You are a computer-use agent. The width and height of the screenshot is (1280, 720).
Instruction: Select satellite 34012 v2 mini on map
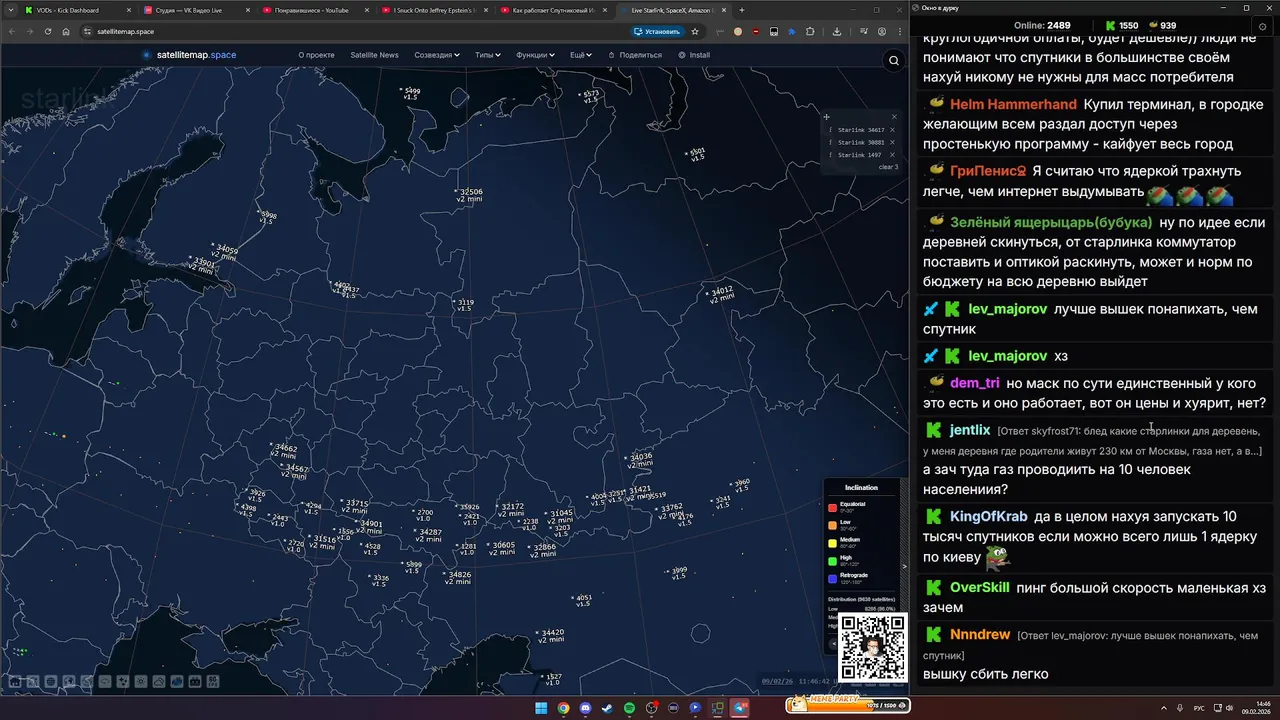[x=721, y=294]
